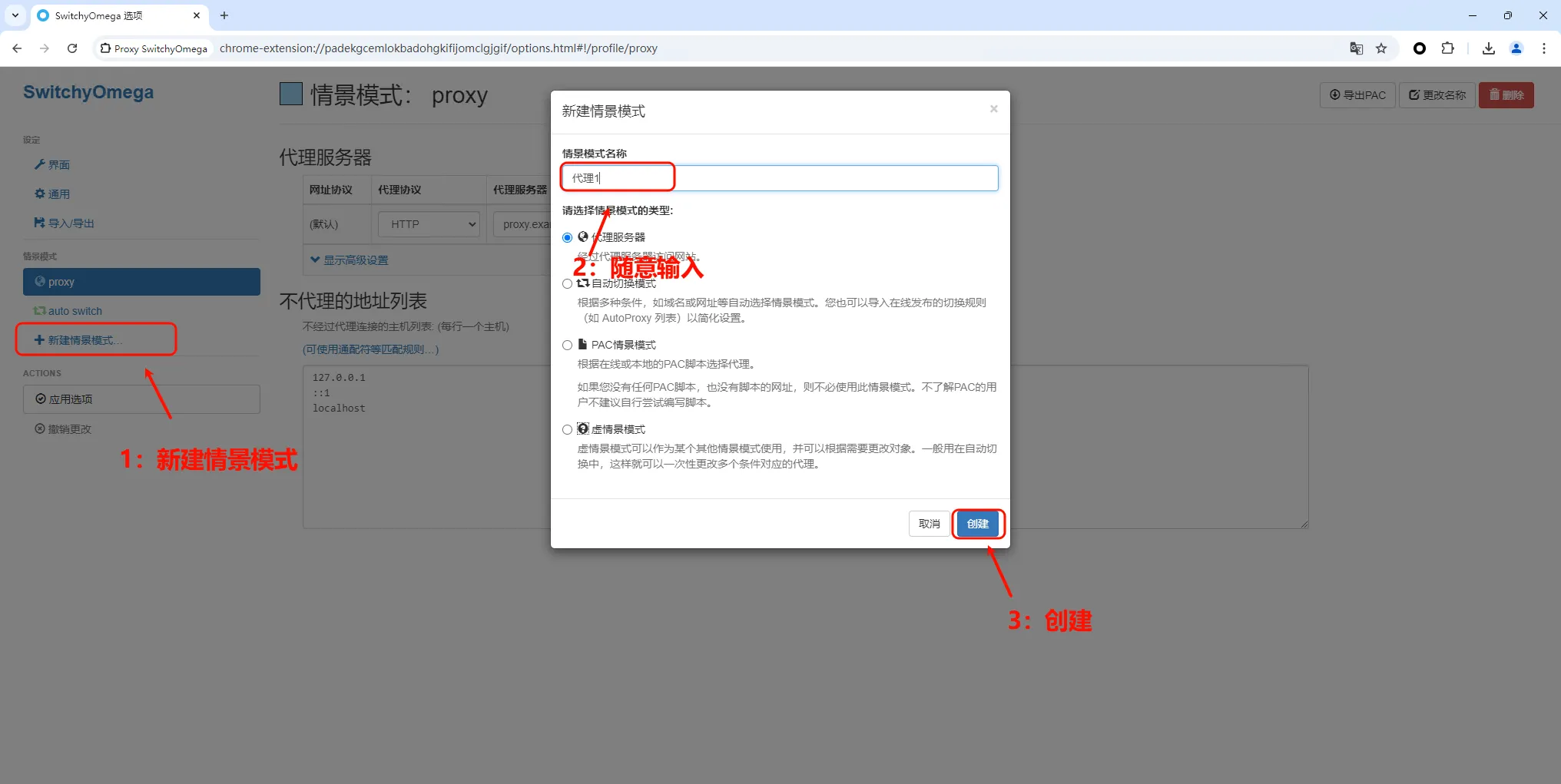Open 导入/导出 in sidebar
The height and width of the screenshot is (784, 1561).
(65, 223)
